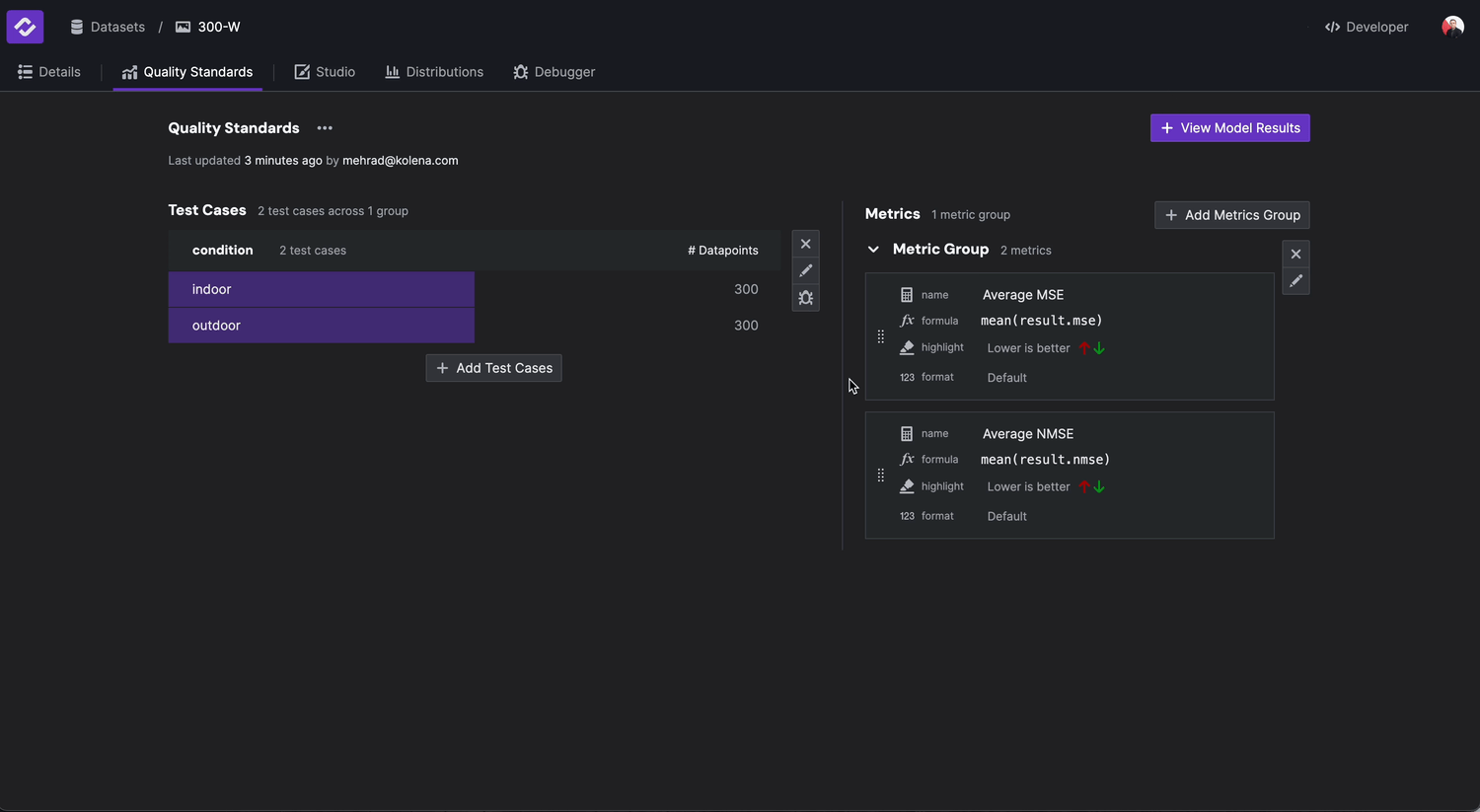Remove the condition test case group

[805, 244]
